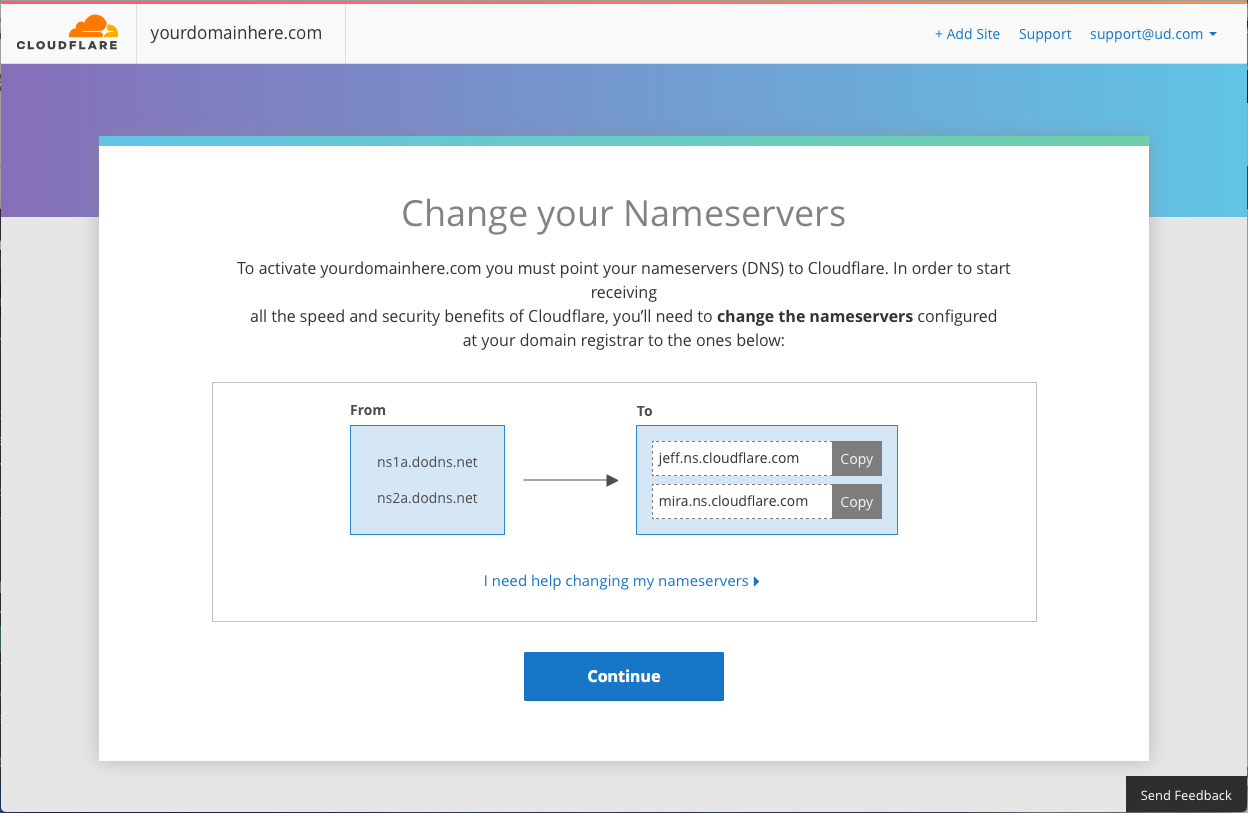Click the + Add Site link
The image size is (1248, 813).
click(x=967, y=34)
